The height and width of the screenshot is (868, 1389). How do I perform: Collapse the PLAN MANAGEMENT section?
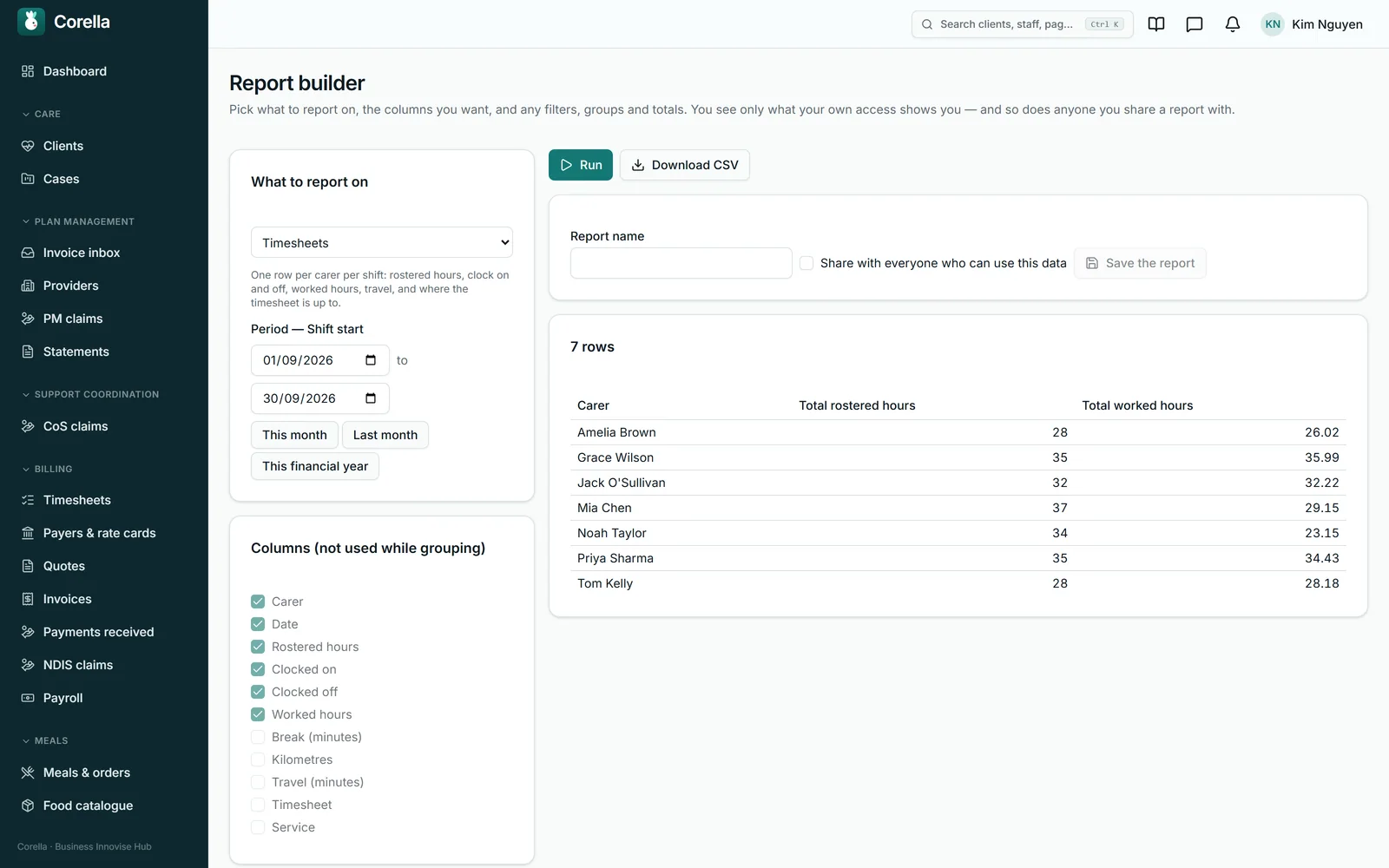click(78, 221)
